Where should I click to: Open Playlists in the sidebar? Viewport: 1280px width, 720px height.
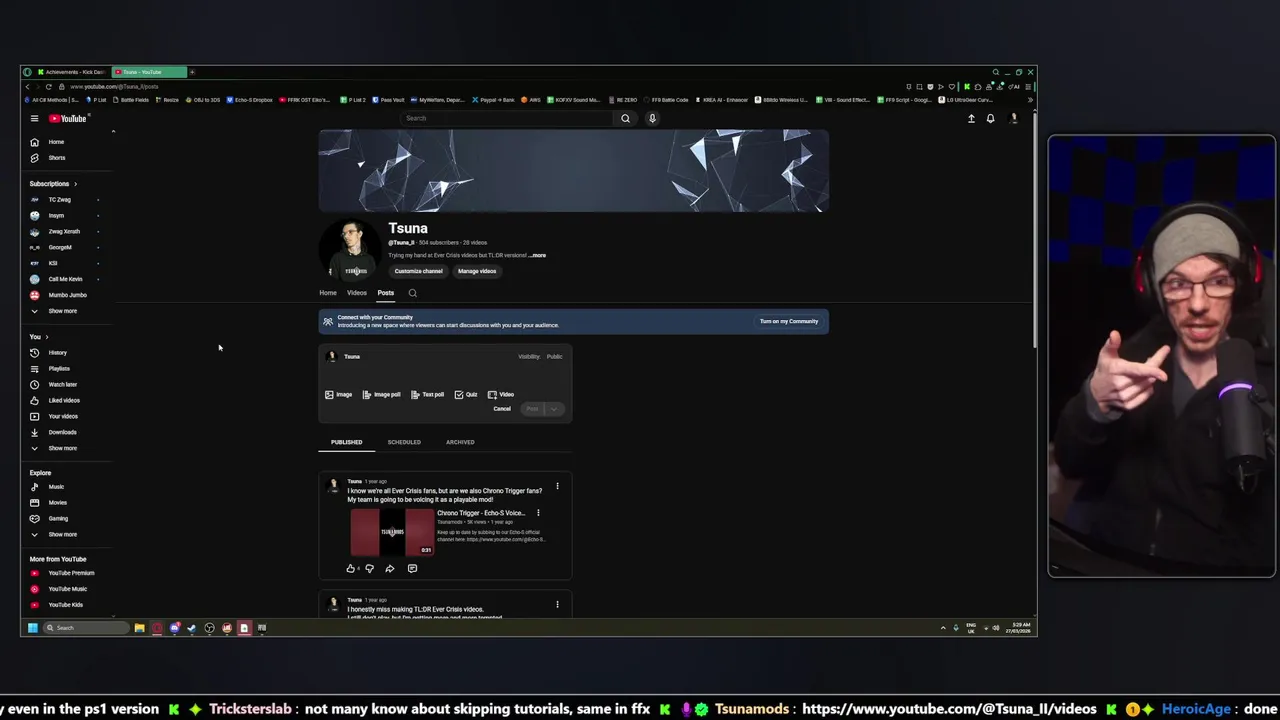click(x=58, y=369)
